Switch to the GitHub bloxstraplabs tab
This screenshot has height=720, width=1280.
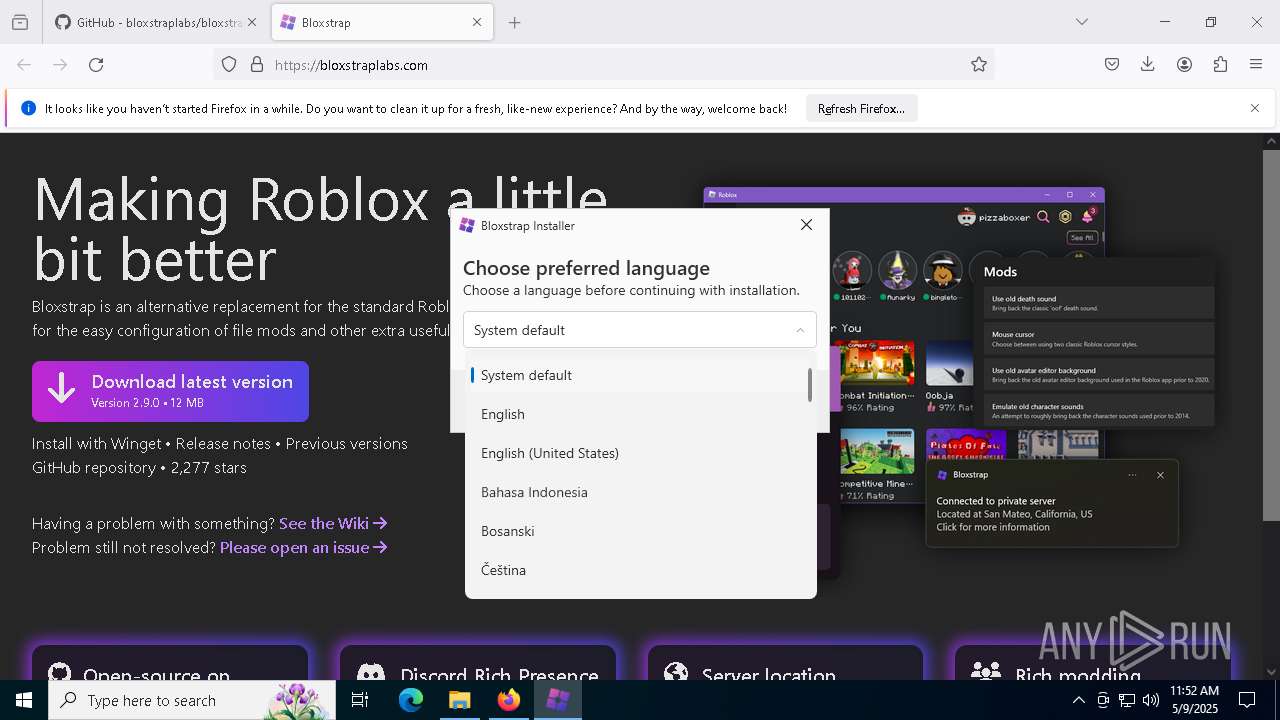tap(155, 22)
